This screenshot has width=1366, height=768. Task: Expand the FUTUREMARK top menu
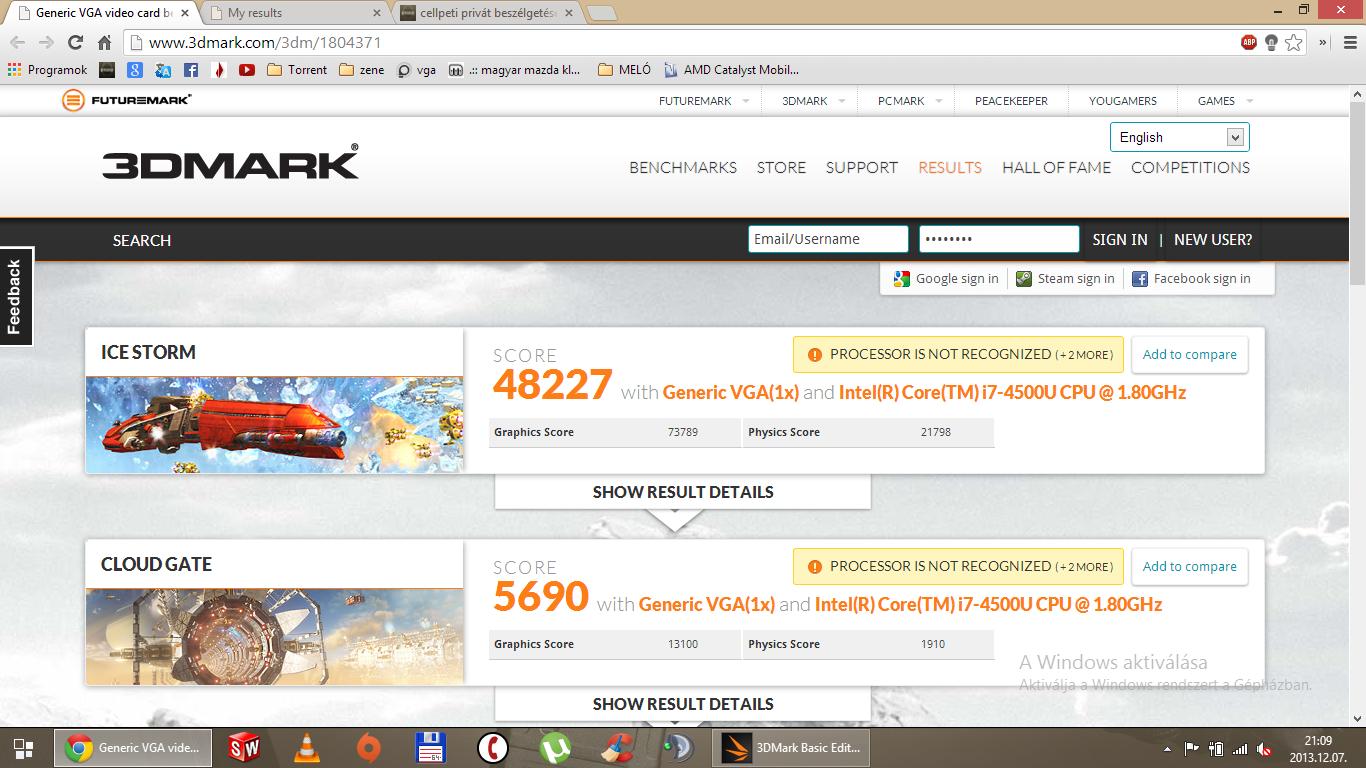[704, 101]
